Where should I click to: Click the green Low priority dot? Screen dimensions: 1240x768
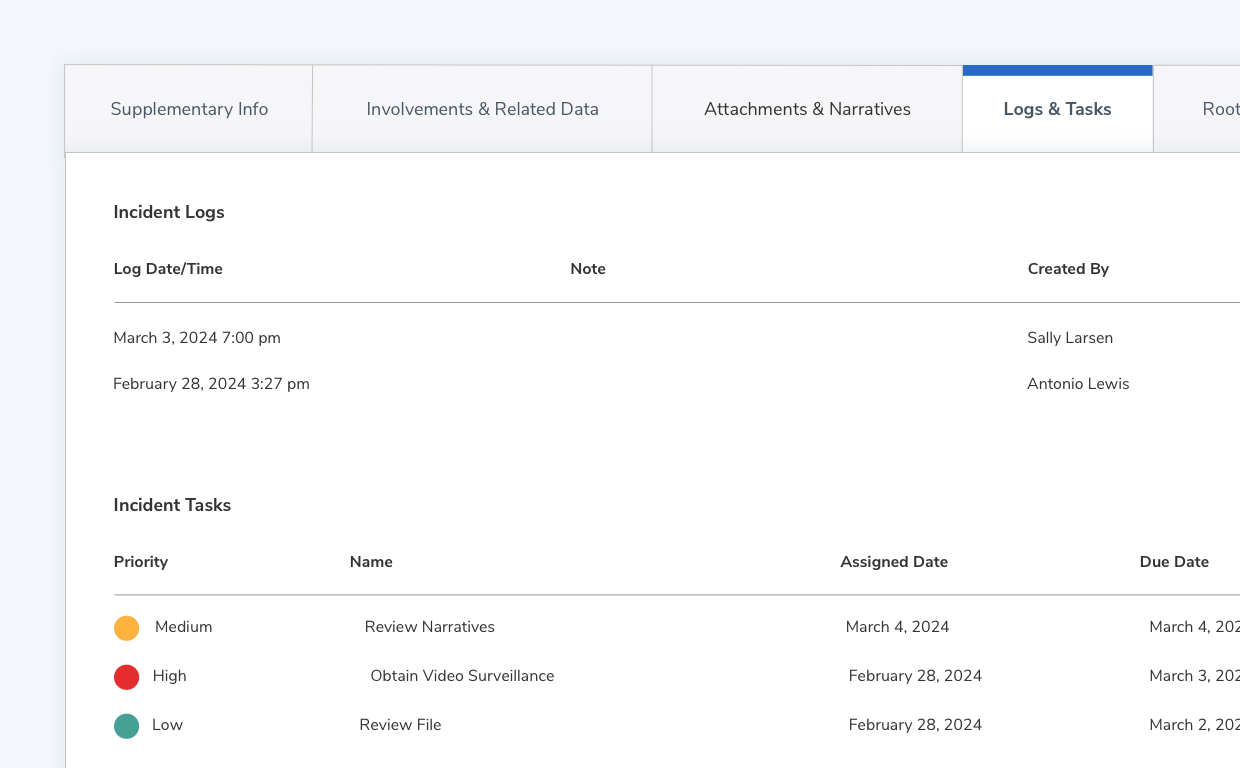coord(126,726)
